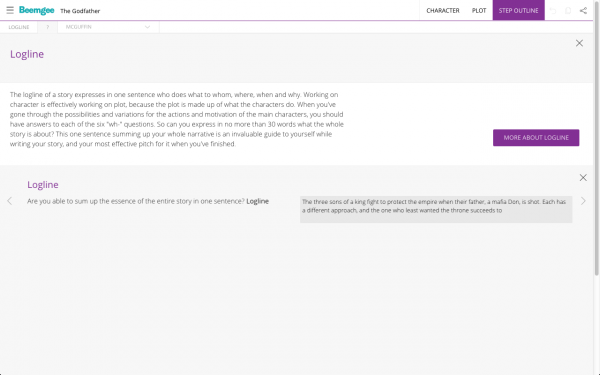Select the Logline sub-tab
The height and width of the screenshot is (375, 600).
click(x=19, y=27)
